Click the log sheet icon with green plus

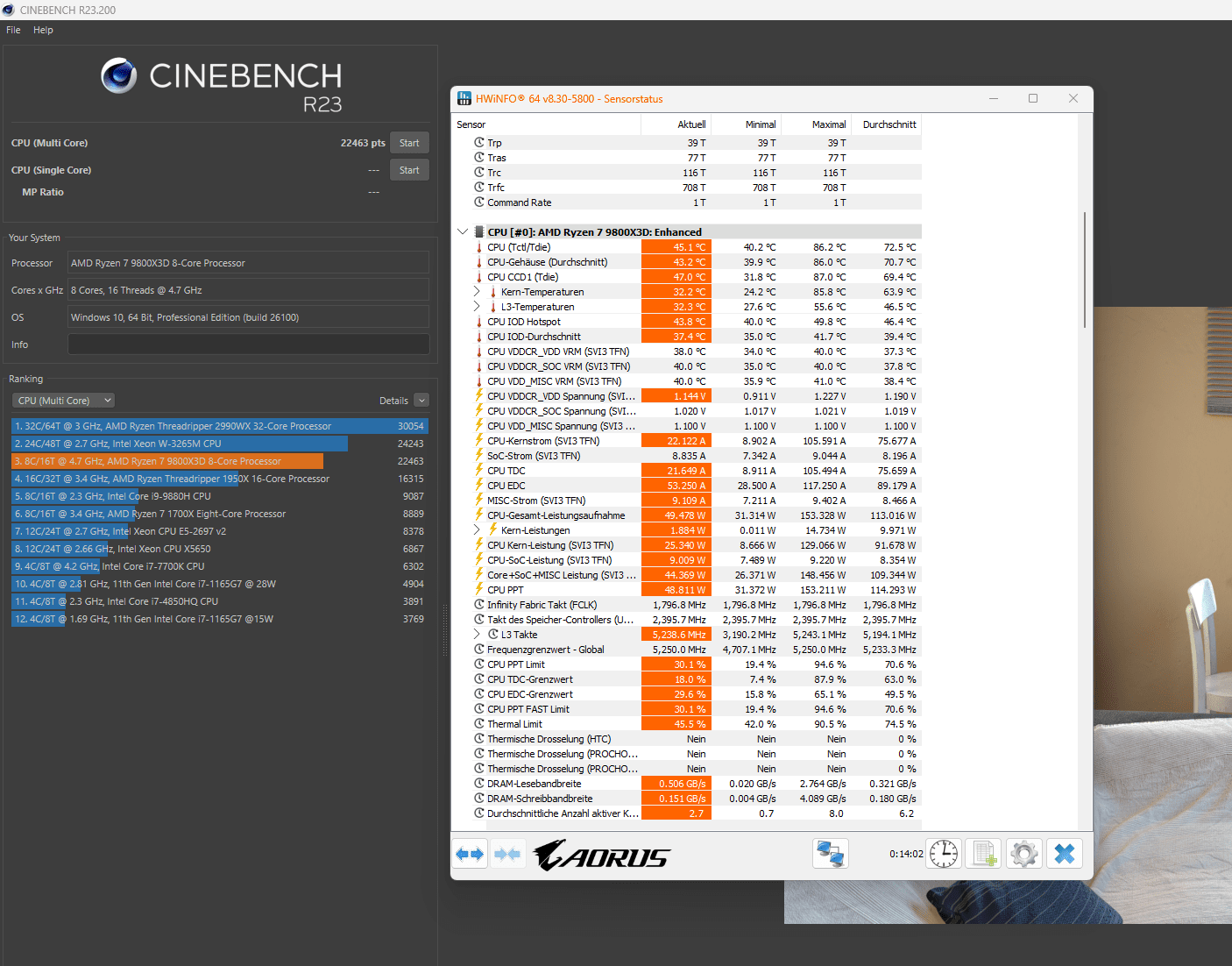pos(985,854)
